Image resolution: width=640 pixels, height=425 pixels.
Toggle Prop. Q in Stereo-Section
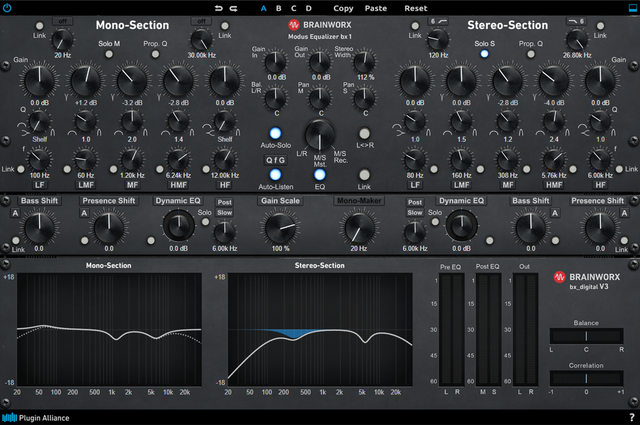pyautogui.click(x=531, y=54)
